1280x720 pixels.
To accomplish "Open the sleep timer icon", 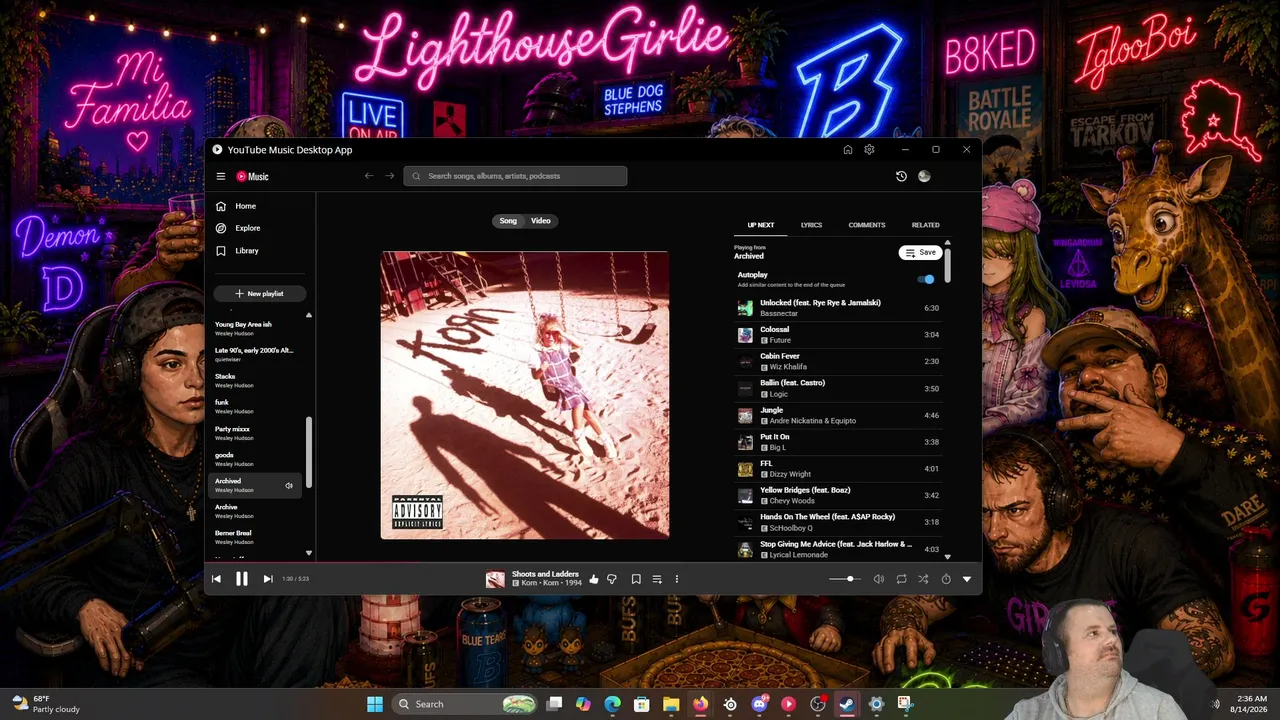I will click(945, 579).
